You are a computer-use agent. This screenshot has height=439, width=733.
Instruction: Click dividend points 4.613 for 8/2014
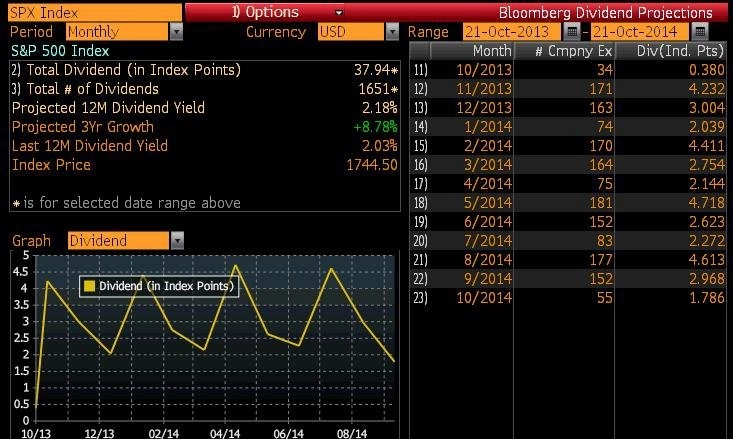pos(706,260)
